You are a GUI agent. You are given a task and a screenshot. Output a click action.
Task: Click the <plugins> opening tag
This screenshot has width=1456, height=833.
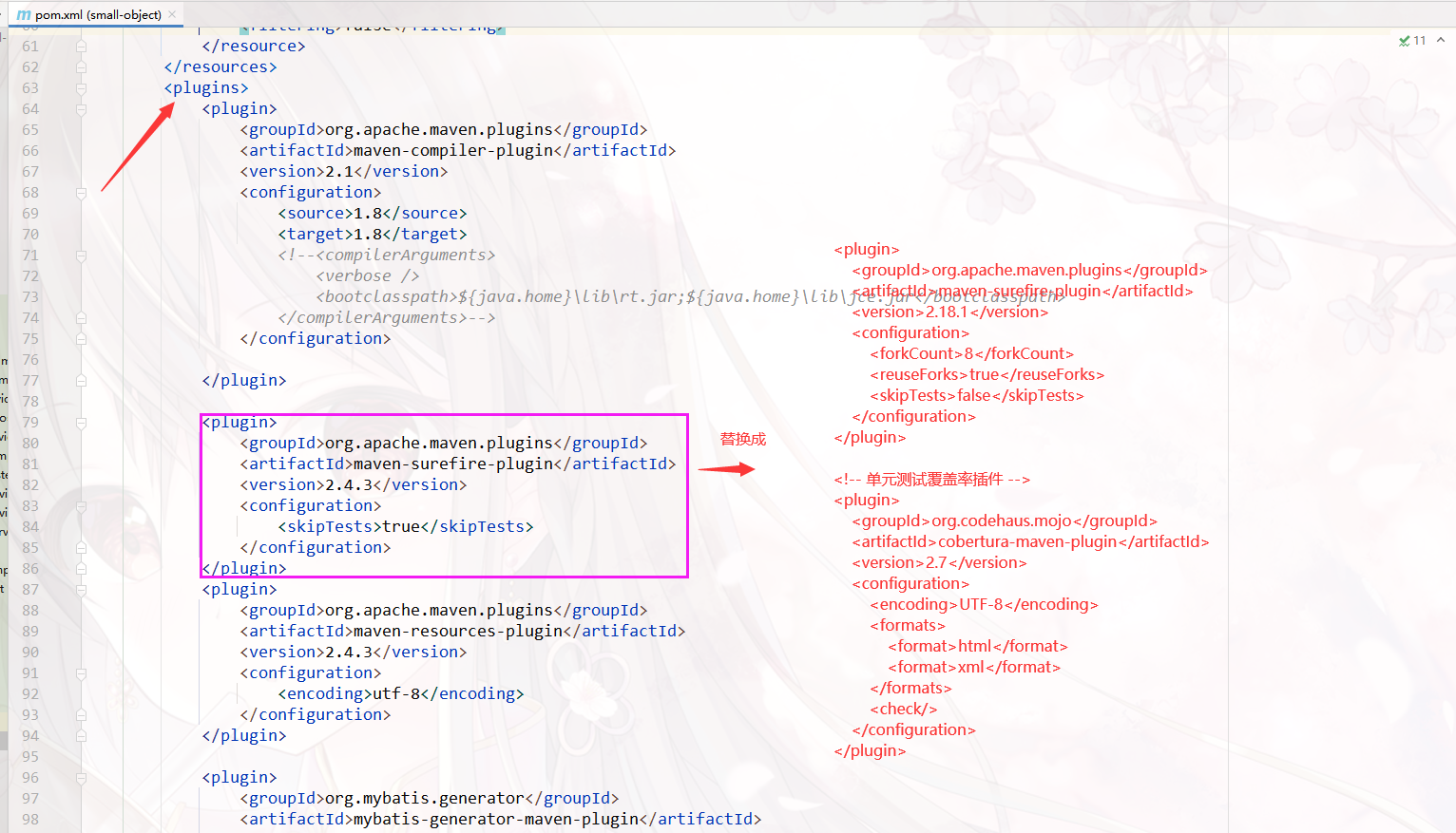point(206,87)
